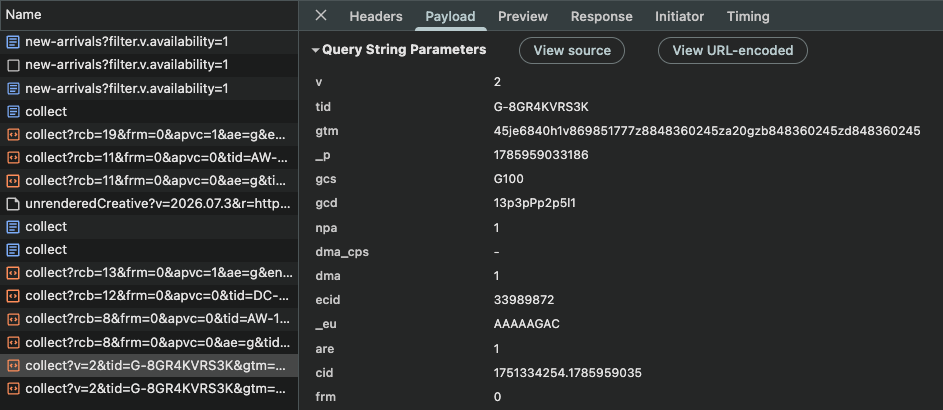943x410 pixels.
Task: Go to the Response tab
Action: coord(601,16)
